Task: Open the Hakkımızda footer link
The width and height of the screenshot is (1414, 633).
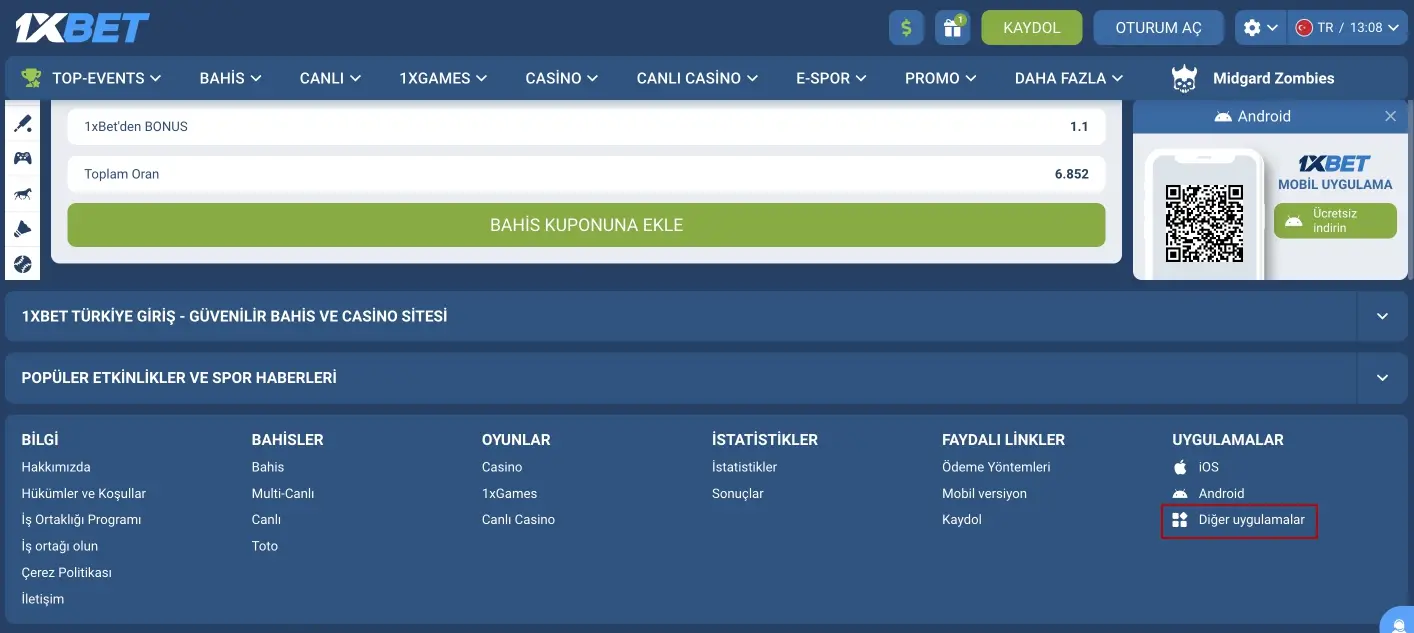Action: click(56, 467)
